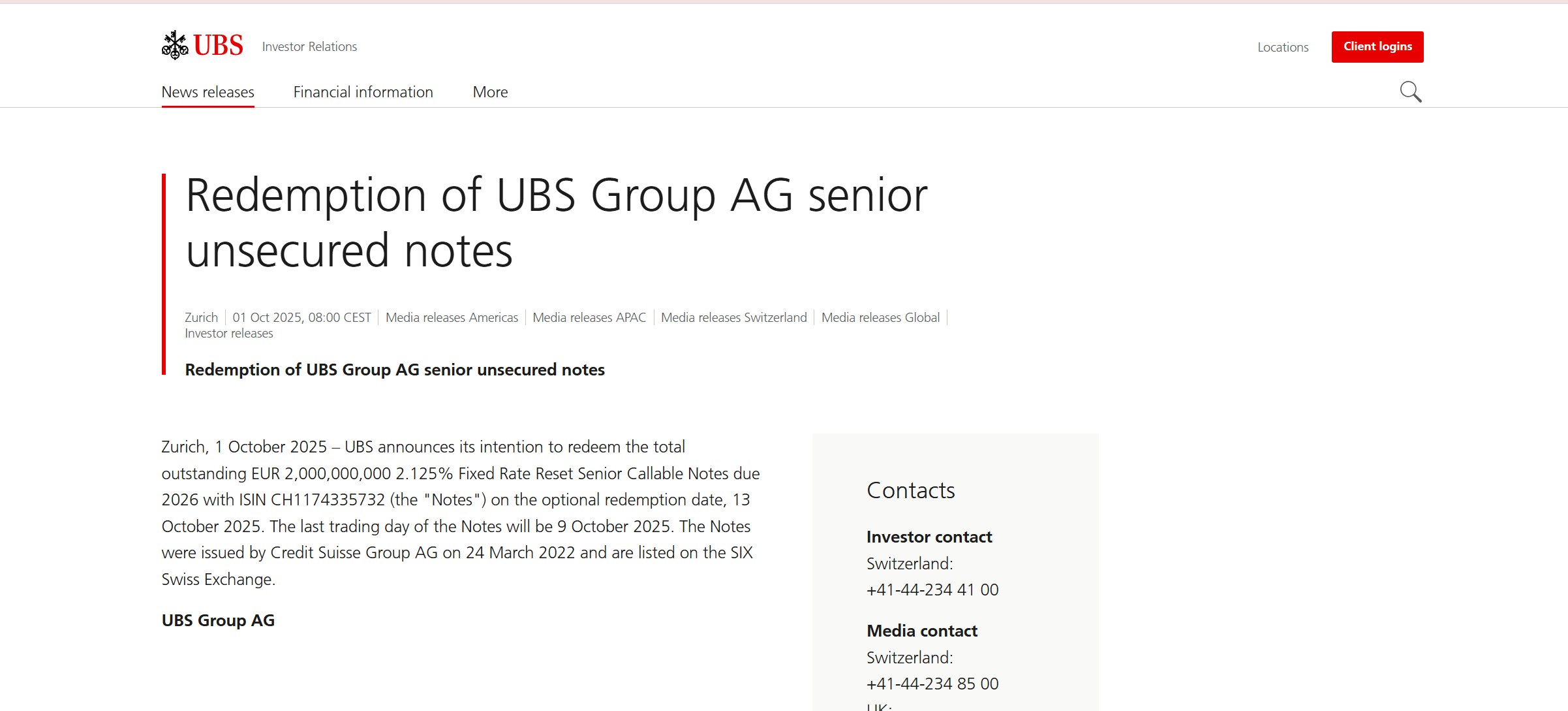The width and height of the screenshot is (1568, 711).
Task: Click the 01 Oct 2025 publication date
Action: 301,317
